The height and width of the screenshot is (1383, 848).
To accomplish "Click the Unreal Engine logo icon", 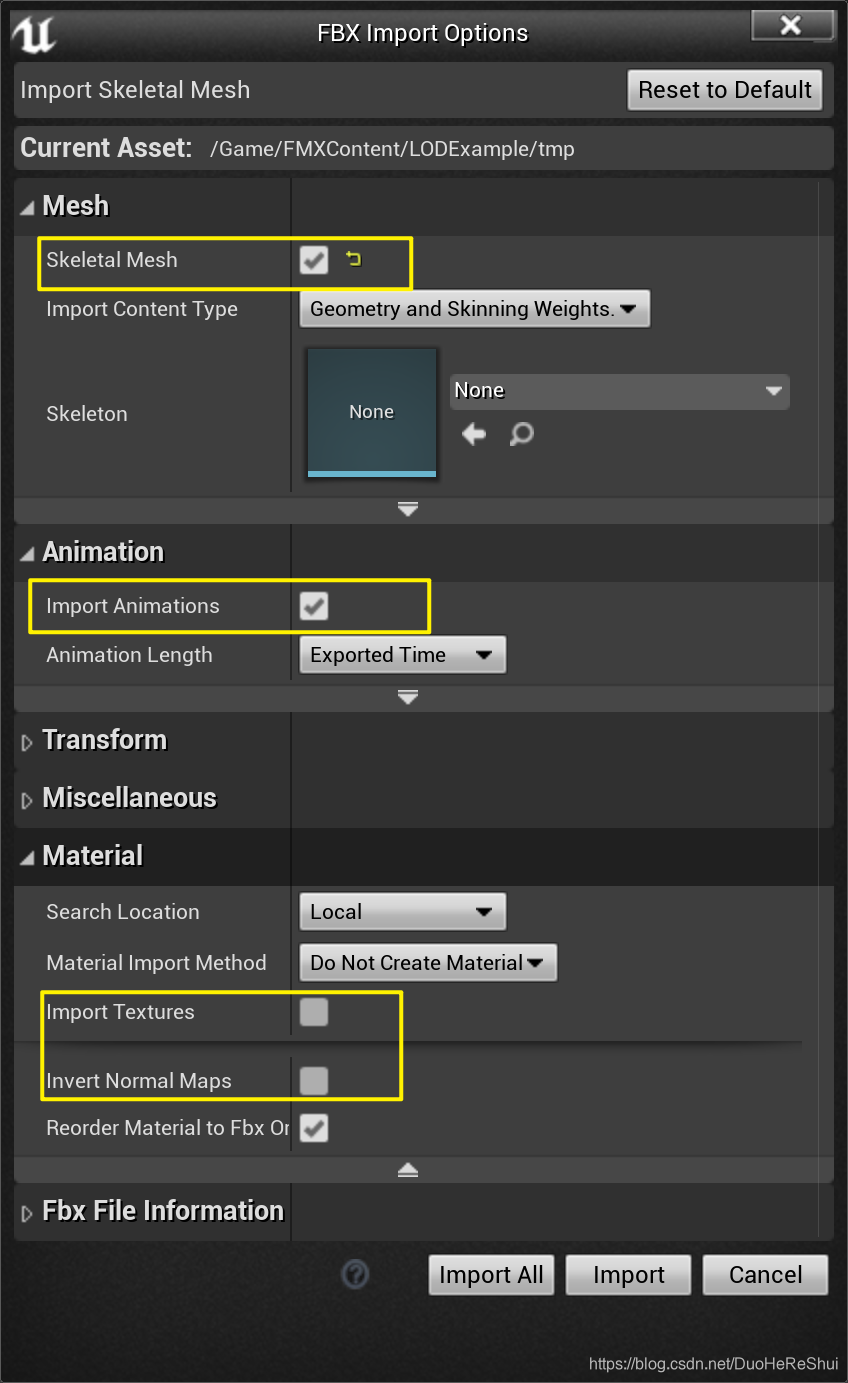I will tap(33, 33).
